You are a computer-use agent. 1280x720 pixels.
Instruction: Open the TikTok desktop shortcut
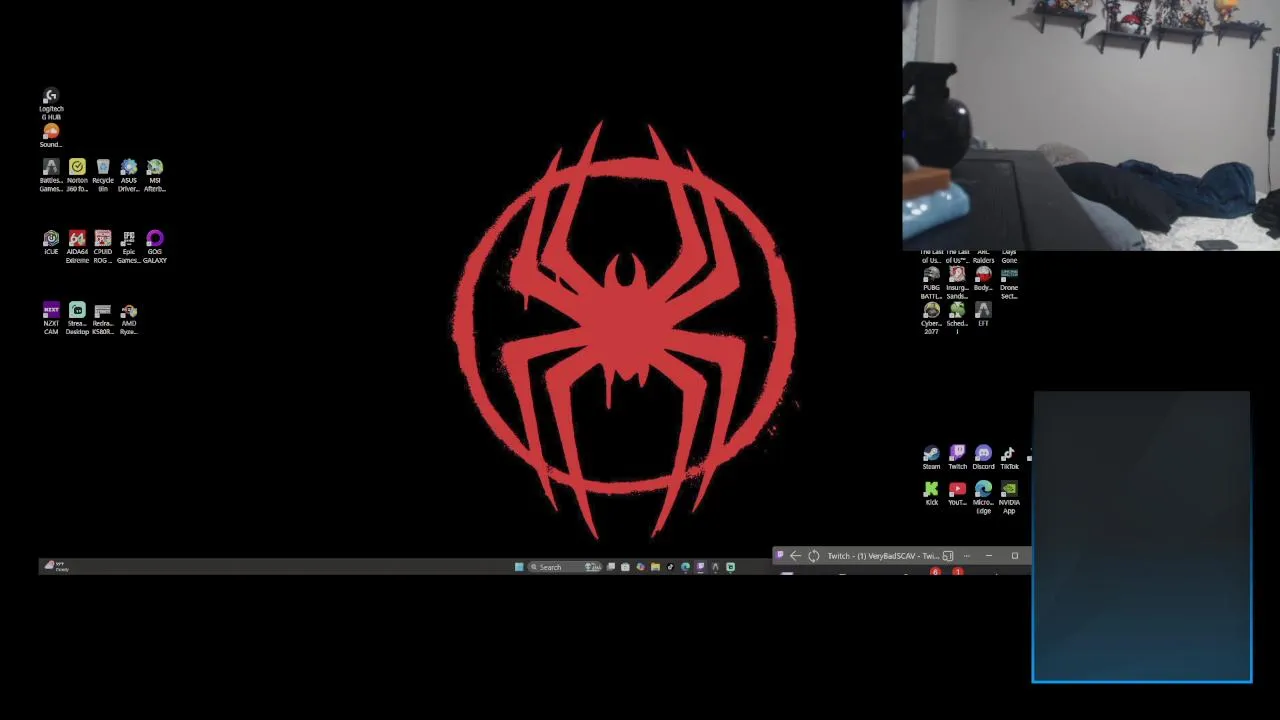click(x=1010, y=458)
